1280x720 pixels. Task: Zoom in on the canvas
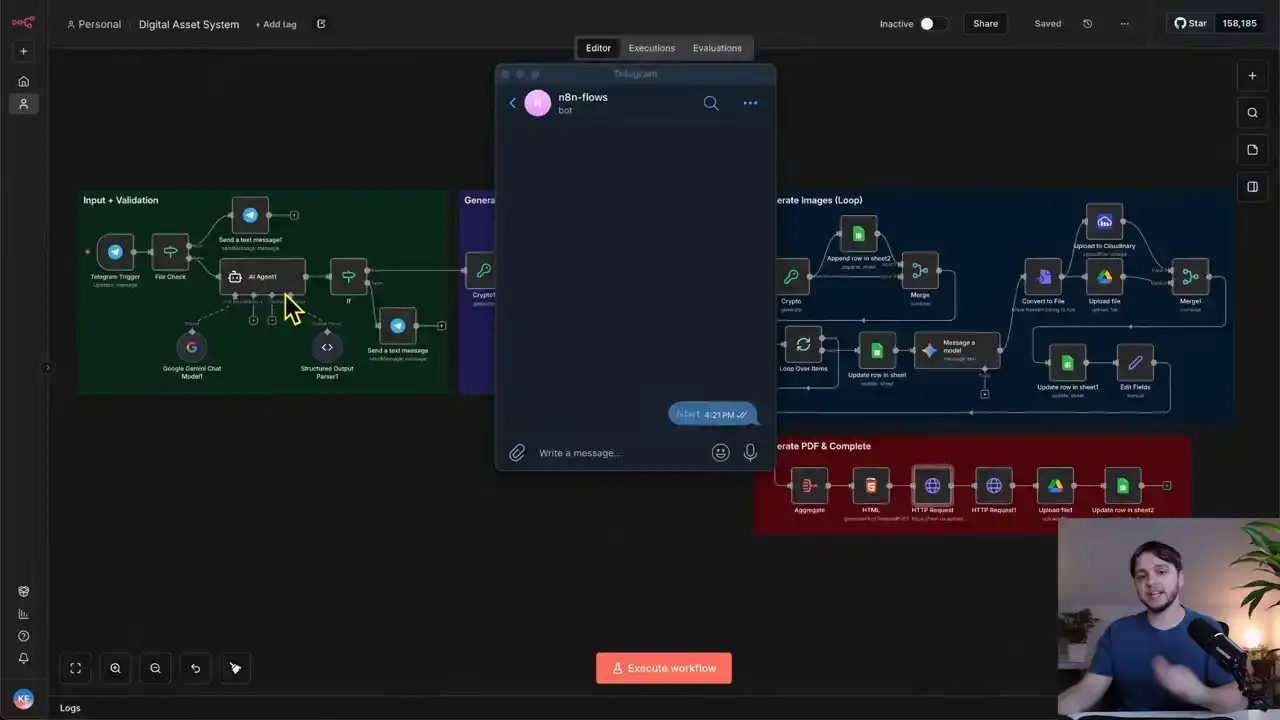click(116, 668)
